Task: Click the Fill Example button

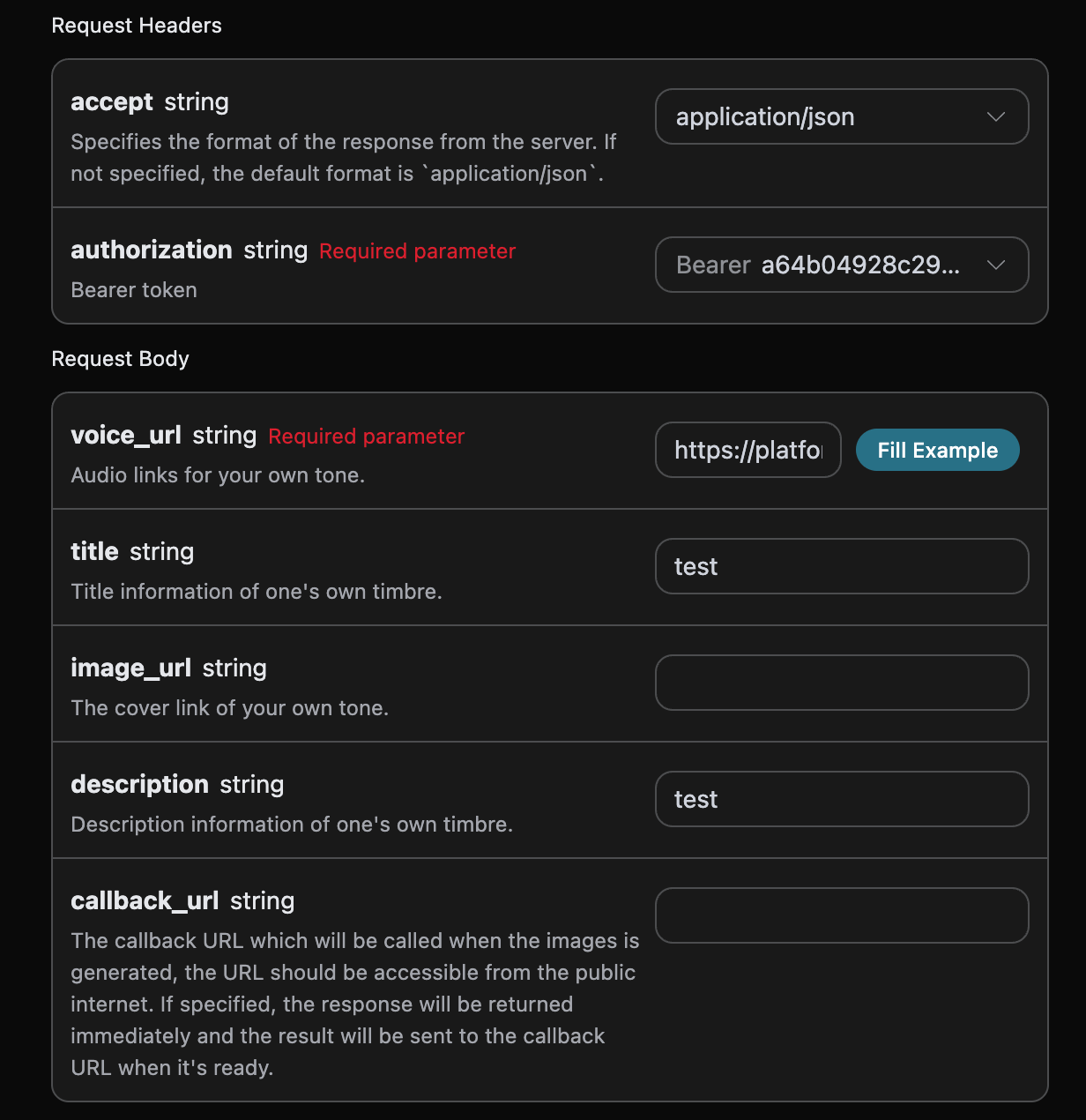Action: click(937, 450)
